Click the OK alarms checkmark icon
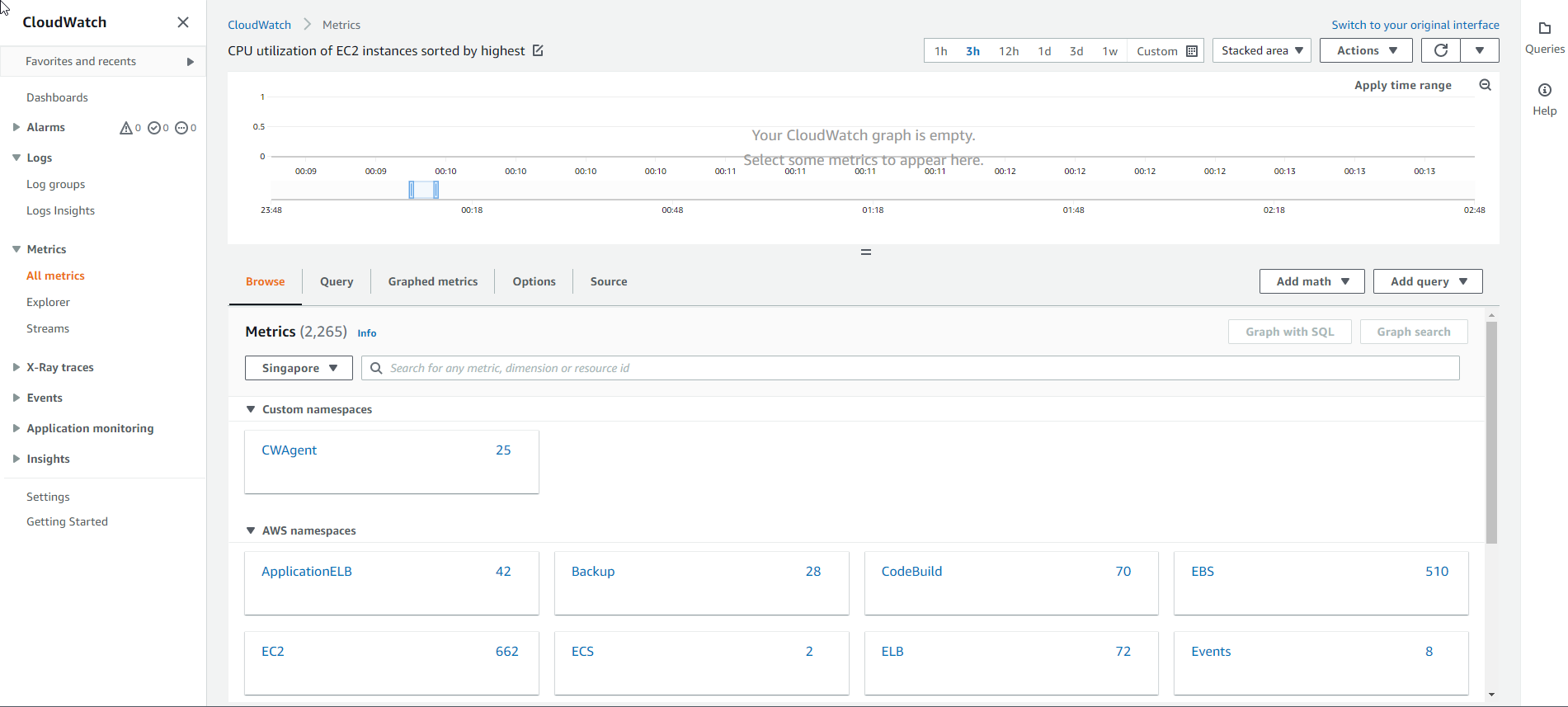Screen dimensions: 1568x707 [x=153, y=128]
